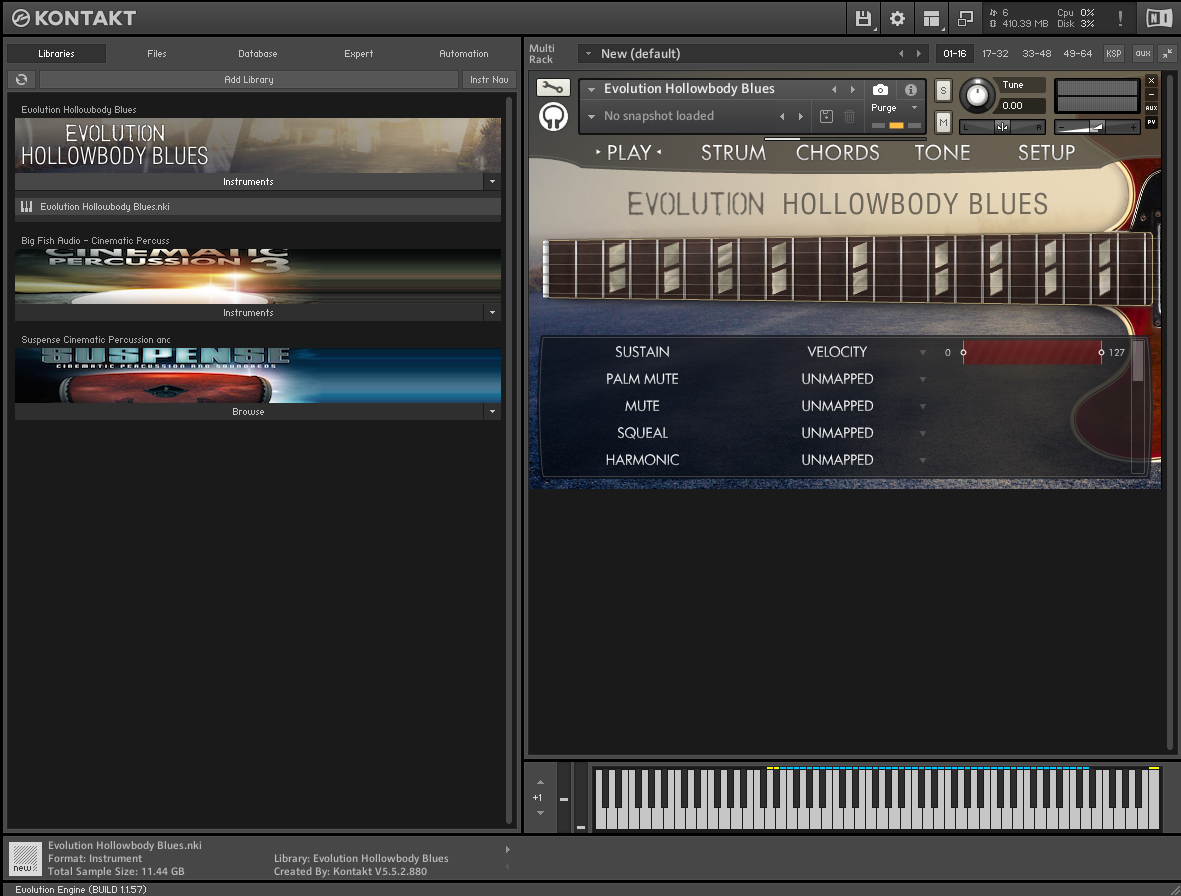Toggle the KSP multi script button
The image size is (1181, 896).
click(1113, 53)
